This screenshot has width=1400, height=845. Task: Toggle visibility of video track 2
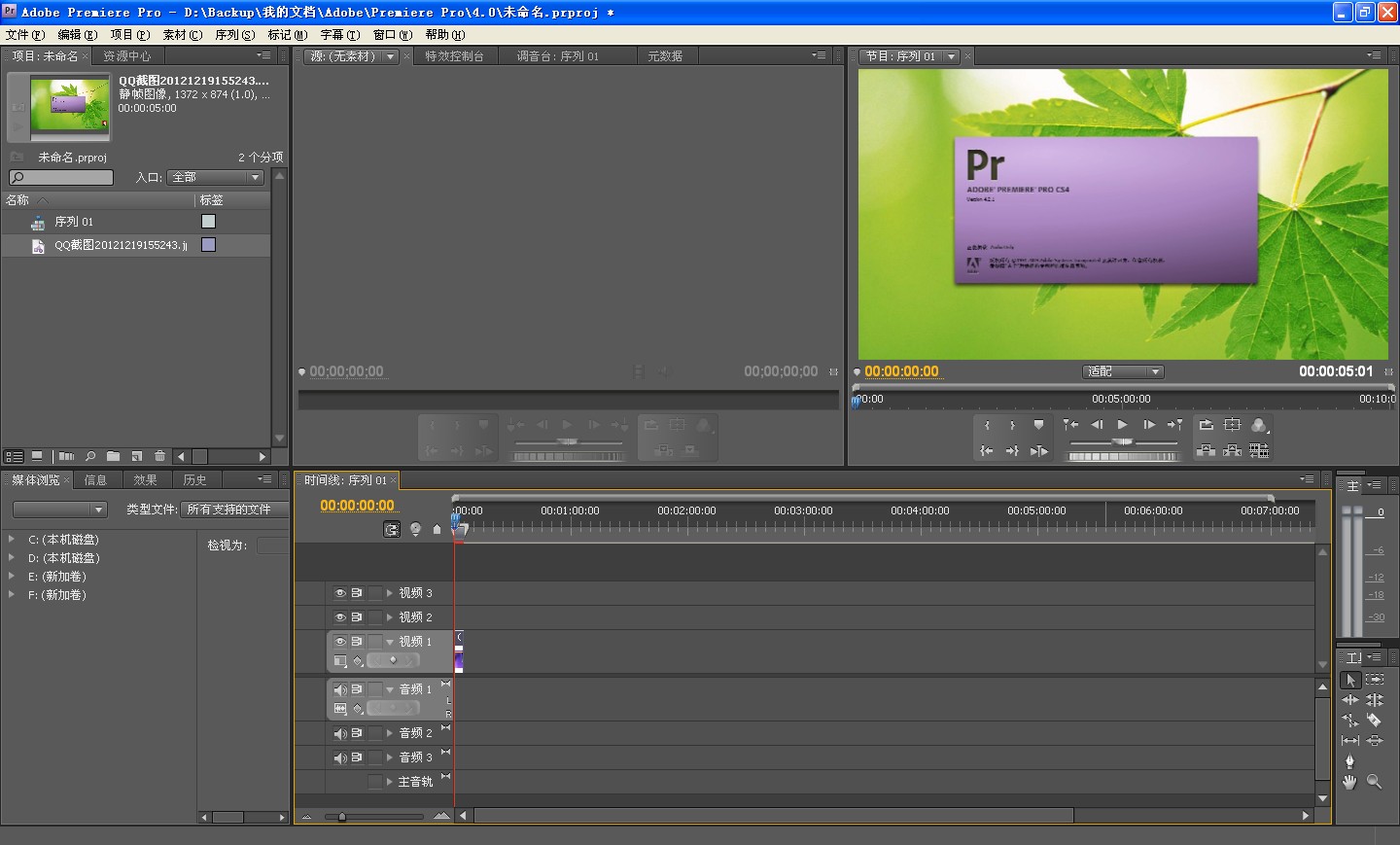(x=340, y=617)
